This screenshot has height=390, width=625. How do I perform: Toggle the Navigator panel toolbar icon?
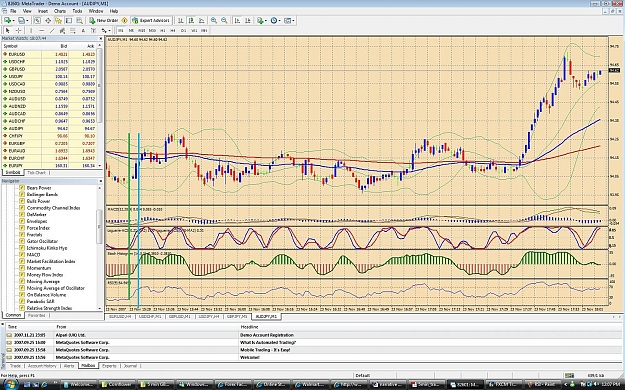point(58,20)
